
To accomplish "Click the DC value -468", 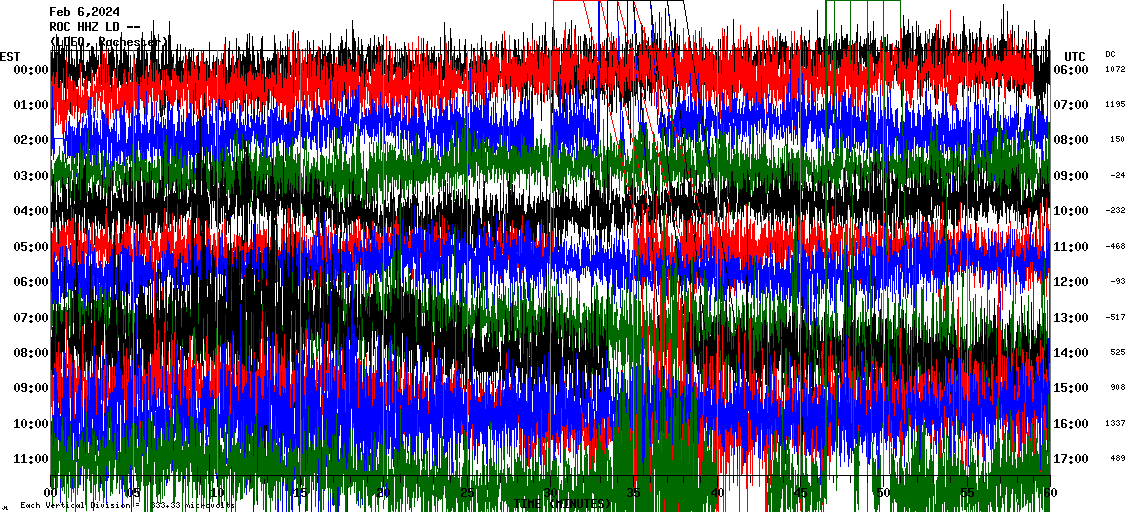I will (x=1115, y=247).
